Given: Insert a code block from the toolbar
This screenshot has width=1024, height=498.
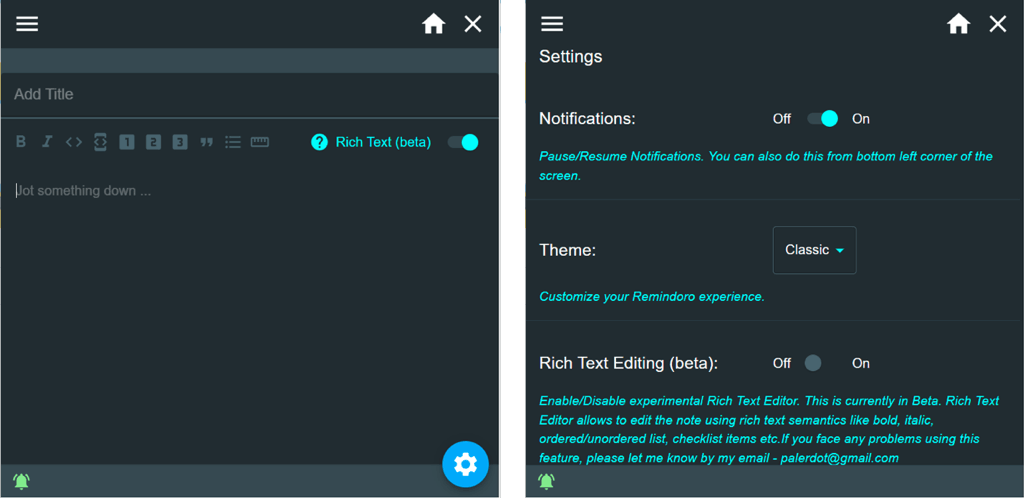Looking at the screenshot, I should click(100, 142).
